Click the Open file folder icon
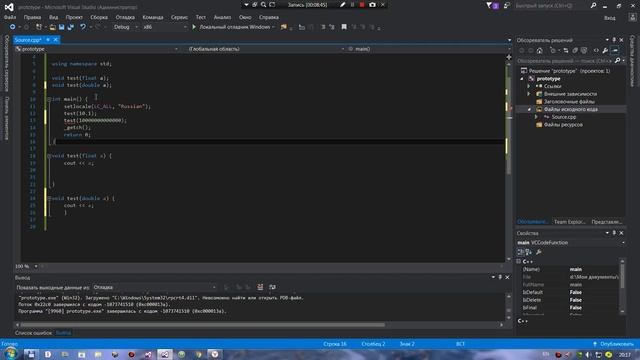 (52, 27)
